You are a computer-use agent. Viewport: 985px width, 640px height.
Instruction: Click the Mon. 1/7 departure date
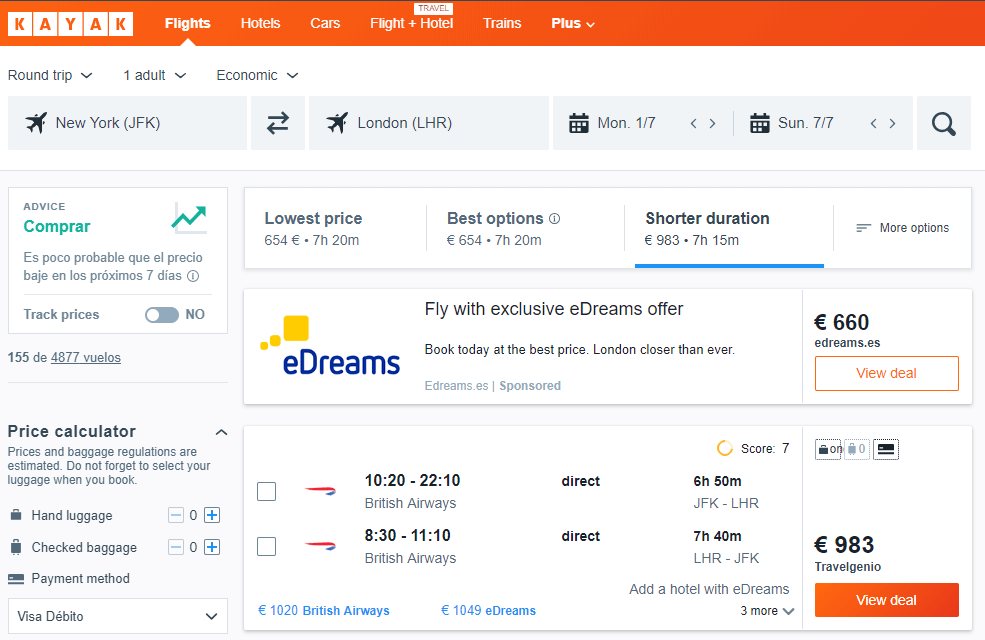click(626, 123)
